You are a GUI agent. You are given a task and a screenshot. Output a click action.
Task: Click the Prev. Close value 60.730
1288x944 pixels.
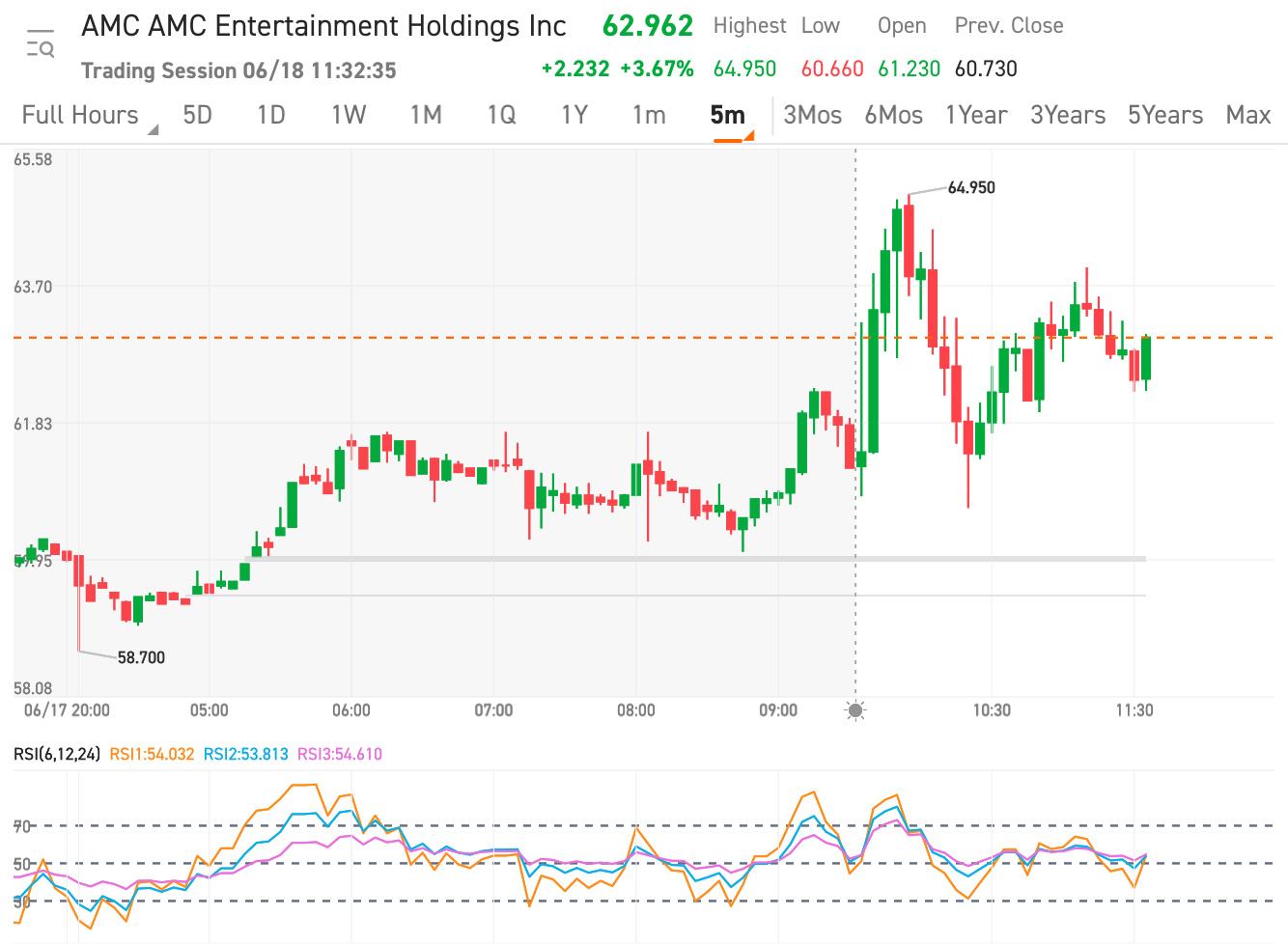986,69
